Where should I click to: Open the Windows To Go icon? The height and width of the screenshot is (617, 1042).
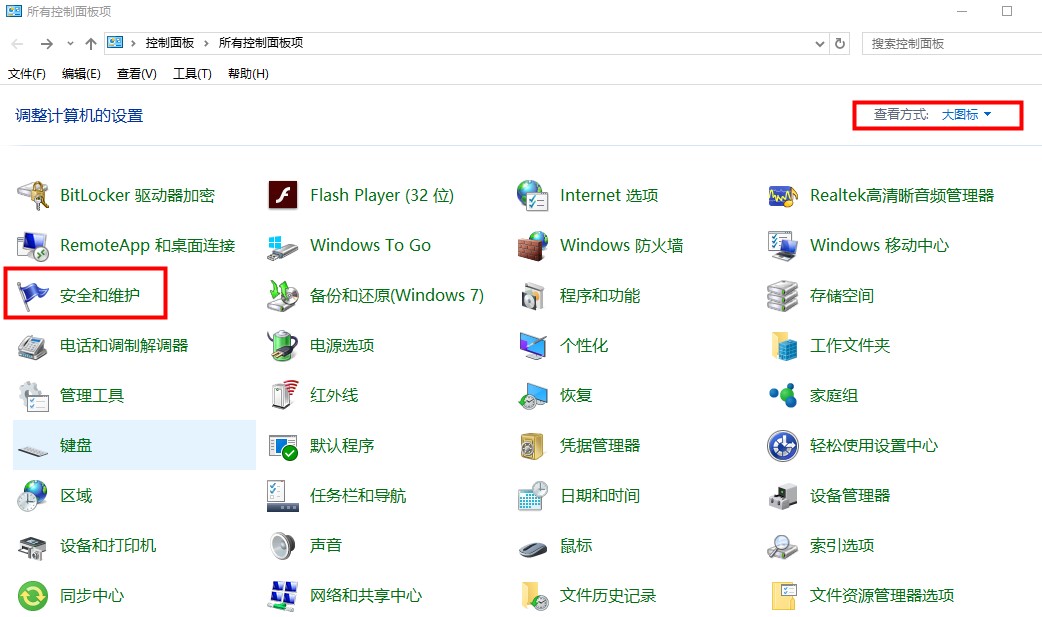(x=282, y=246)
